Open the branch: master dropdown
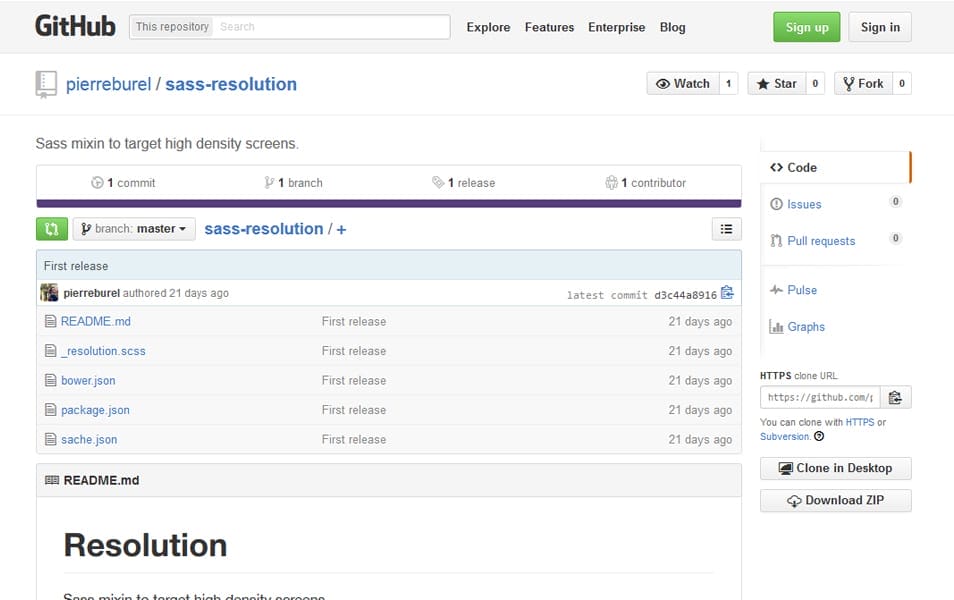The height and width of the screenshot is (600, 954). (x=133, y=229)
